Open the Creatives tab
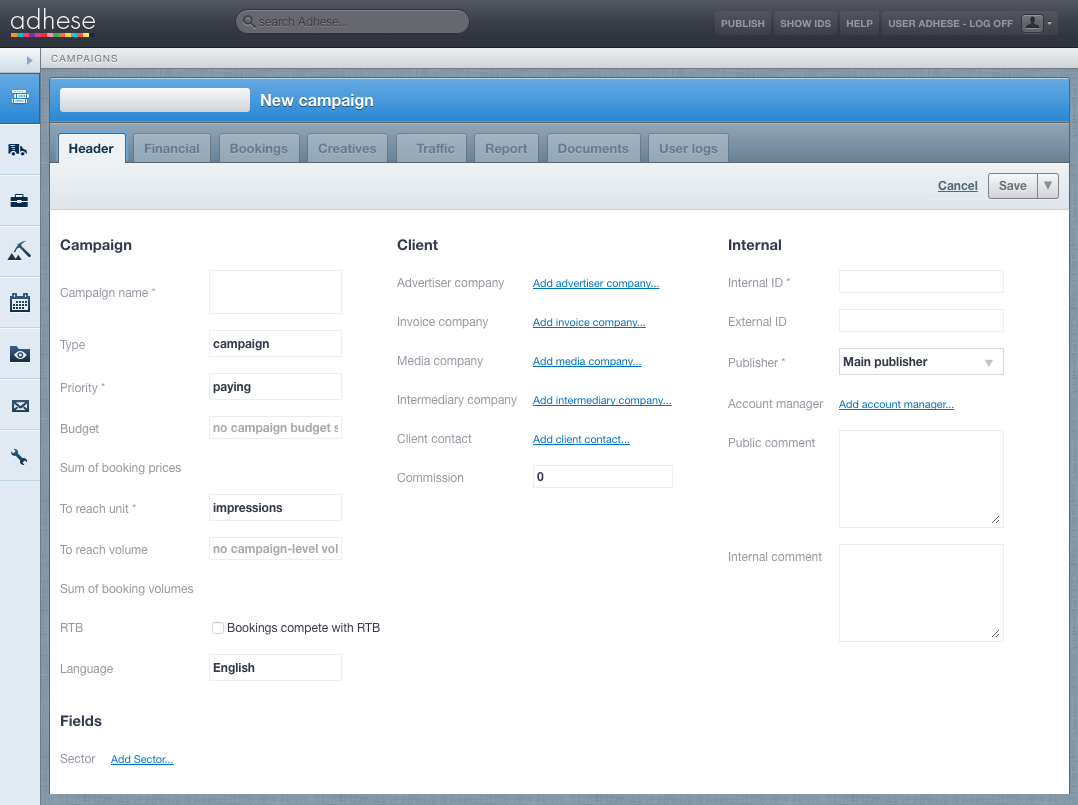 pos(347,148)
